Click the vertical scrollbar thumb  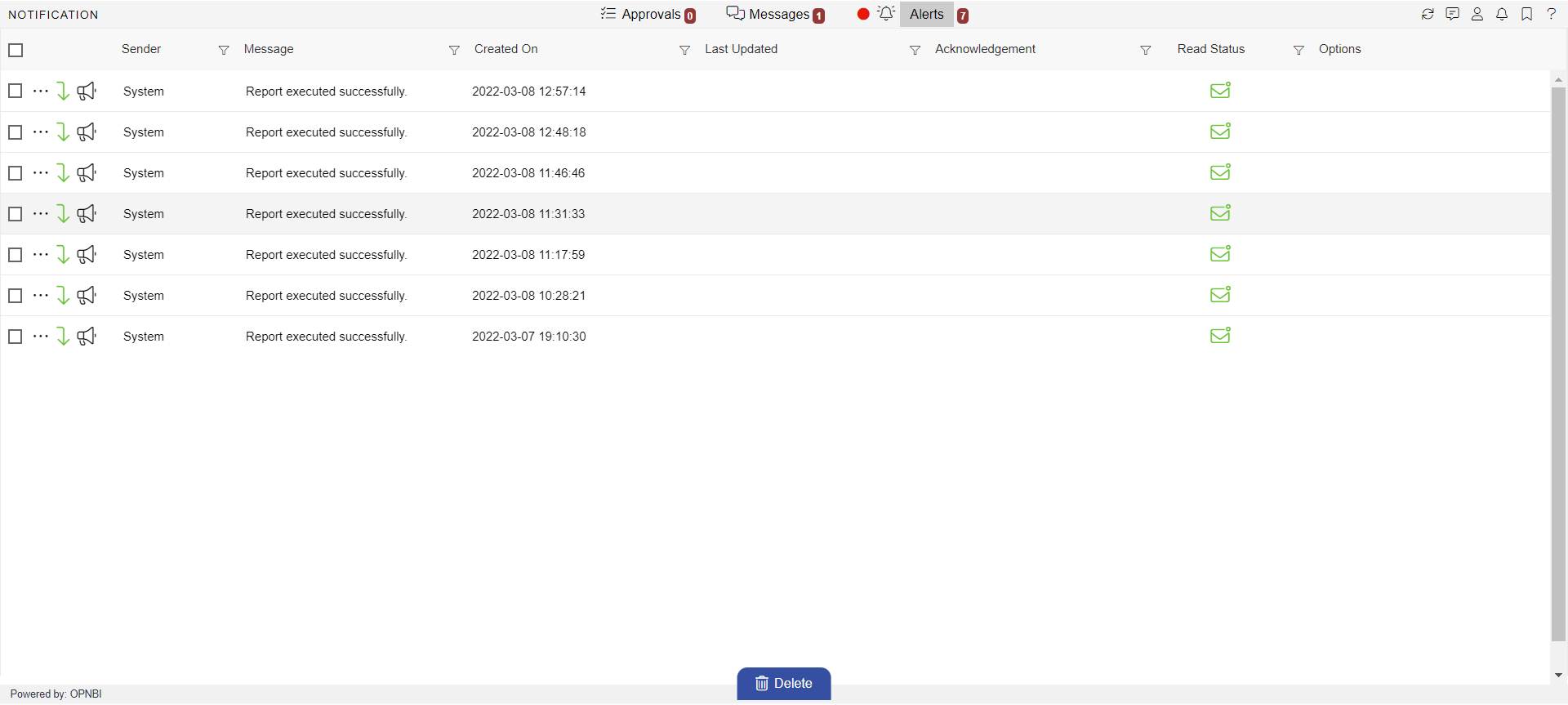[x=1558, y=364]
